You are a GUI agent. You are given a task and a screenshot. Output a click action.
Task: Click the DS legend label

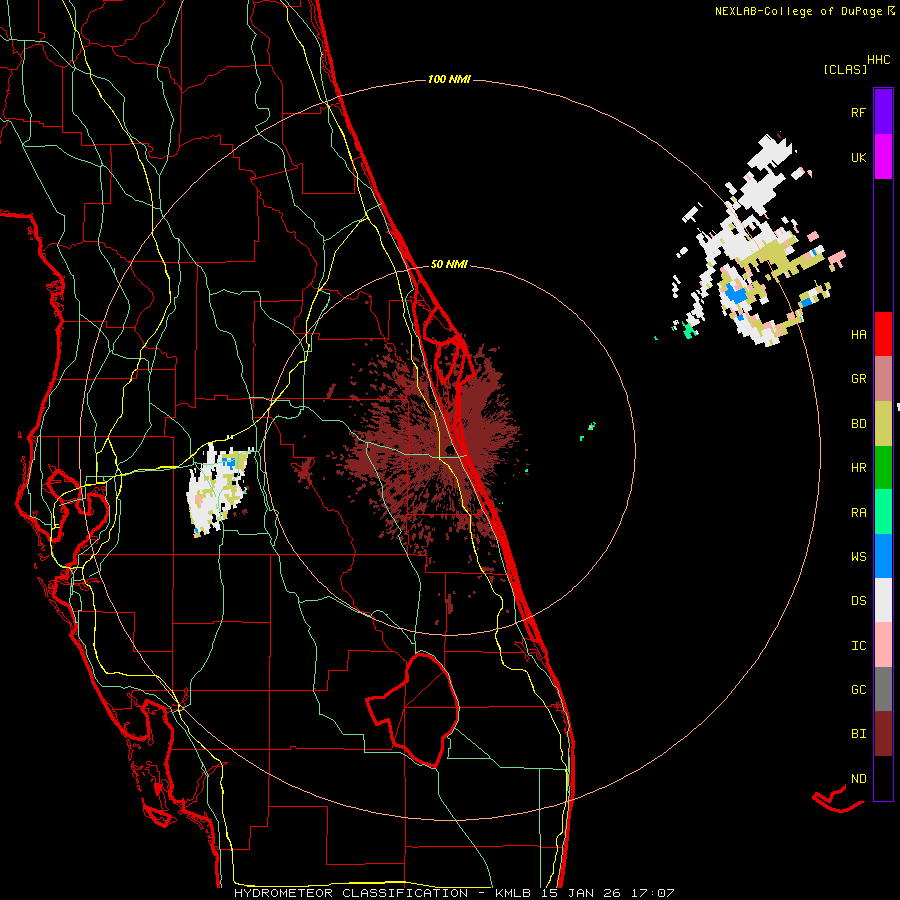[x=858, y=601]
